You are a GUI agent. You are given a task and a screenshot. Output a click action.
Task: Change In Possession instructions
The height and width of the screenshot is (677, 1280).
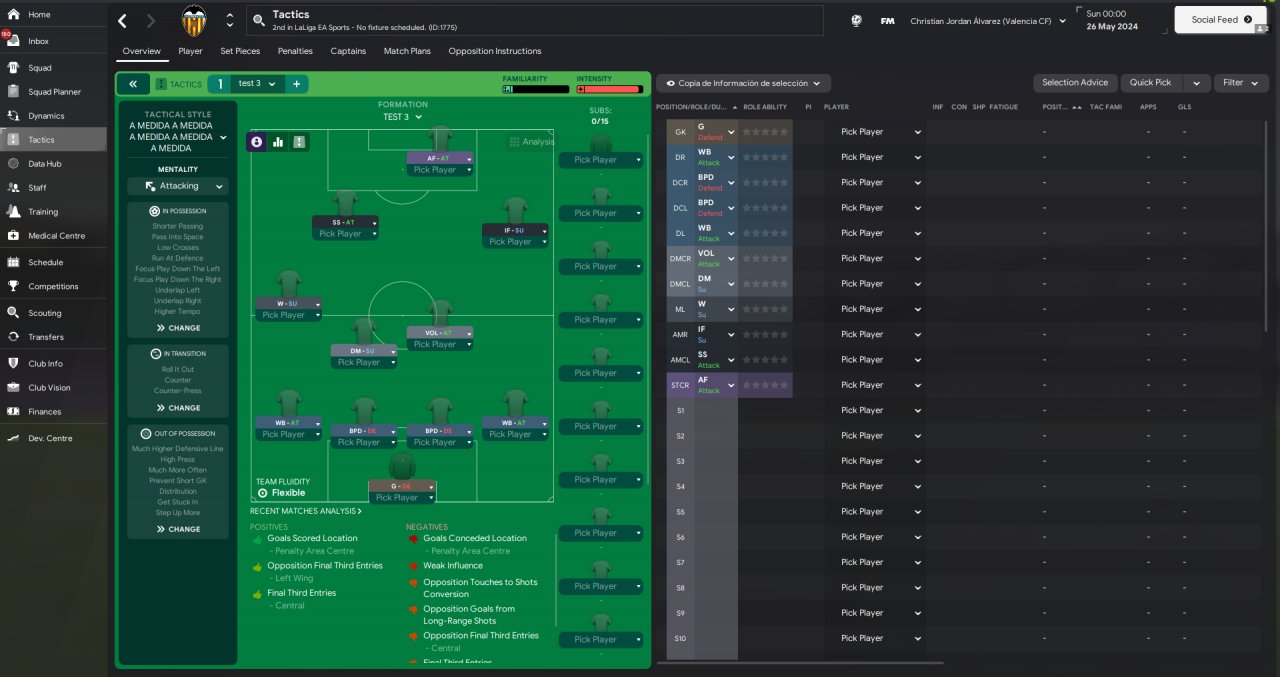click(x=178, y=328)
